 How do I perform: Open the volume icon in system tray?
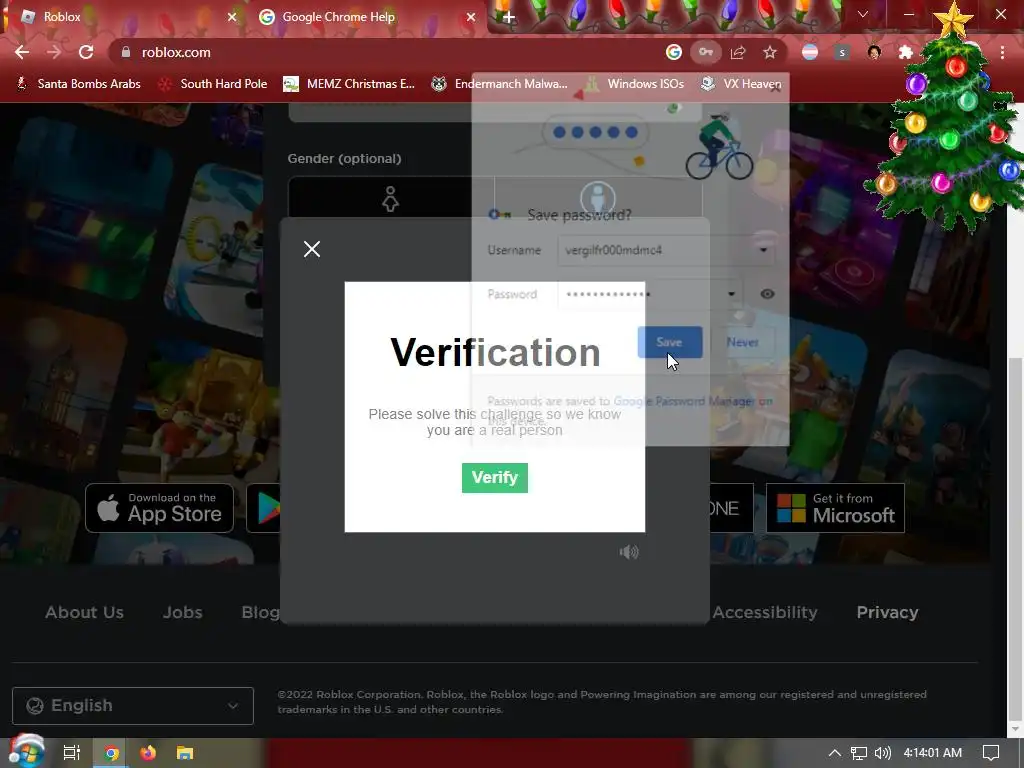pyautogui.click(x=882, y=753)
